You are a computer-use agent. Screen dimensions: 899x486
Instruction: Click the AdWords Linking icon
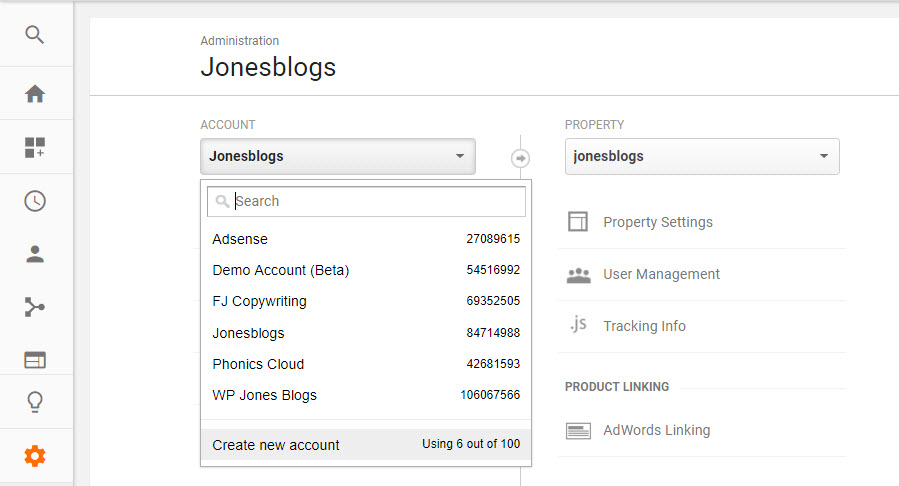pos(578,430)
